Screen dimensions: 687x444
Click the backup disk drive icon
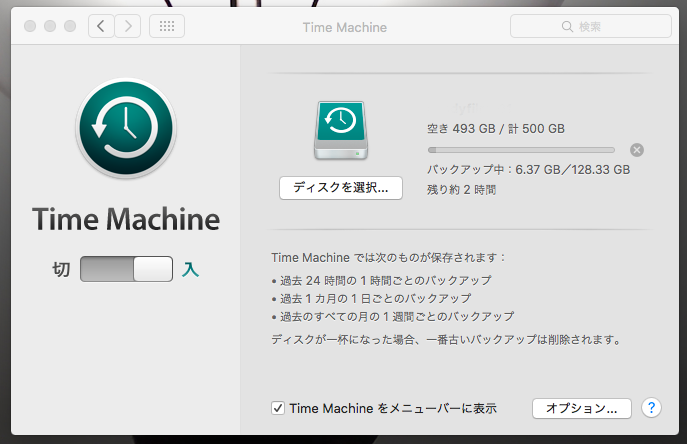pyautogui.click(x=341, y=130)
